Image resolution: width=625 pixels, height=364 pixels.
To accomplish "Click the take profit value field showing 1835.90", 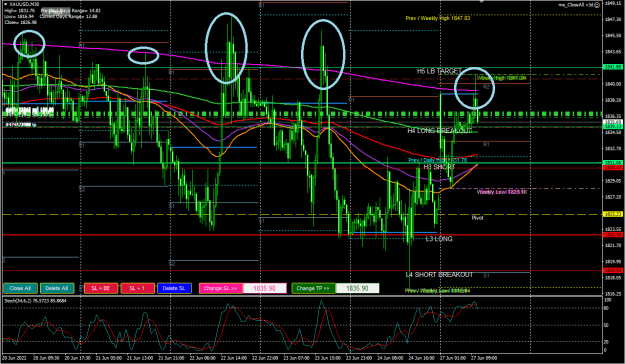I will [x=358, y=288].
